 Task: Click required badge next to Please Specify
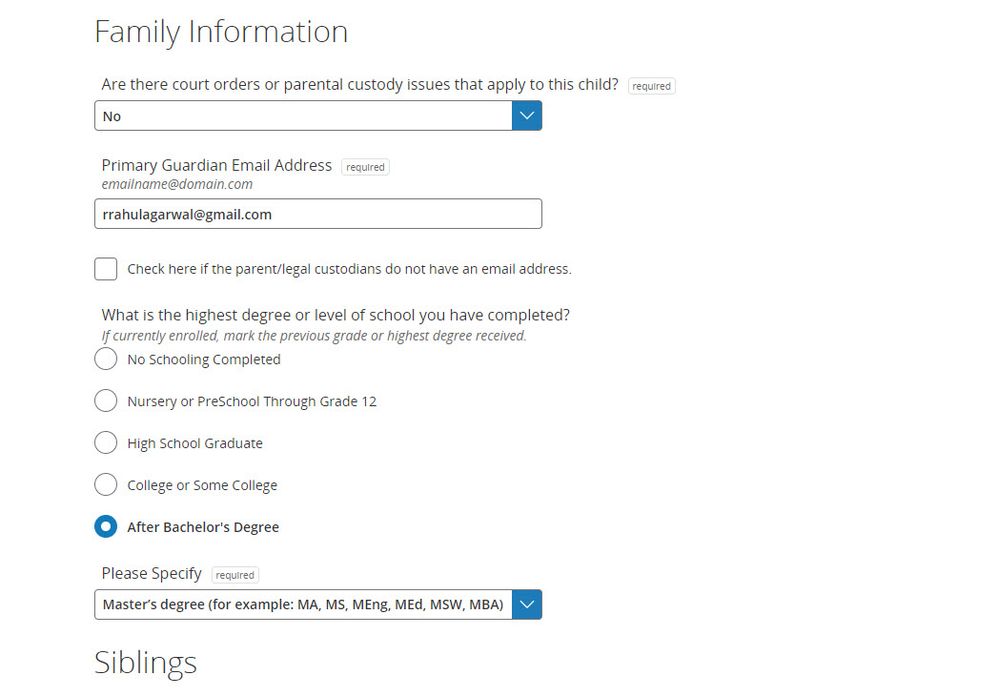(235, 575)
